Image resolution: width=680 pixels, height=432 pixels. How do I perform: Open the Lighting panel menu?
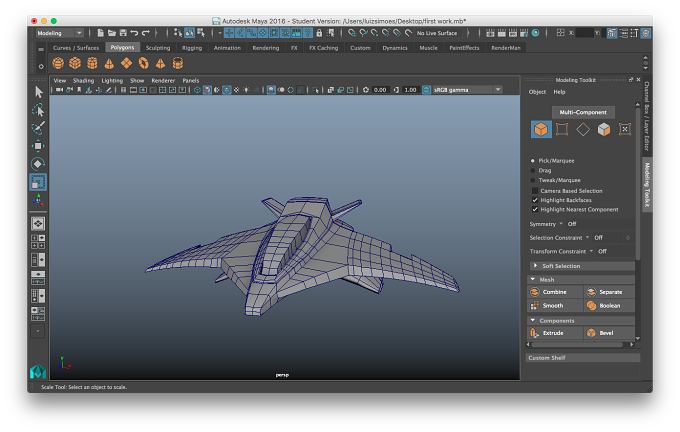tap(112, 81)
